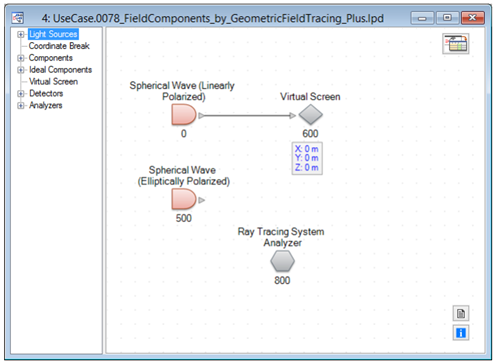Click the X Y Z position box

pyautogui.click(x=307, y=158)
